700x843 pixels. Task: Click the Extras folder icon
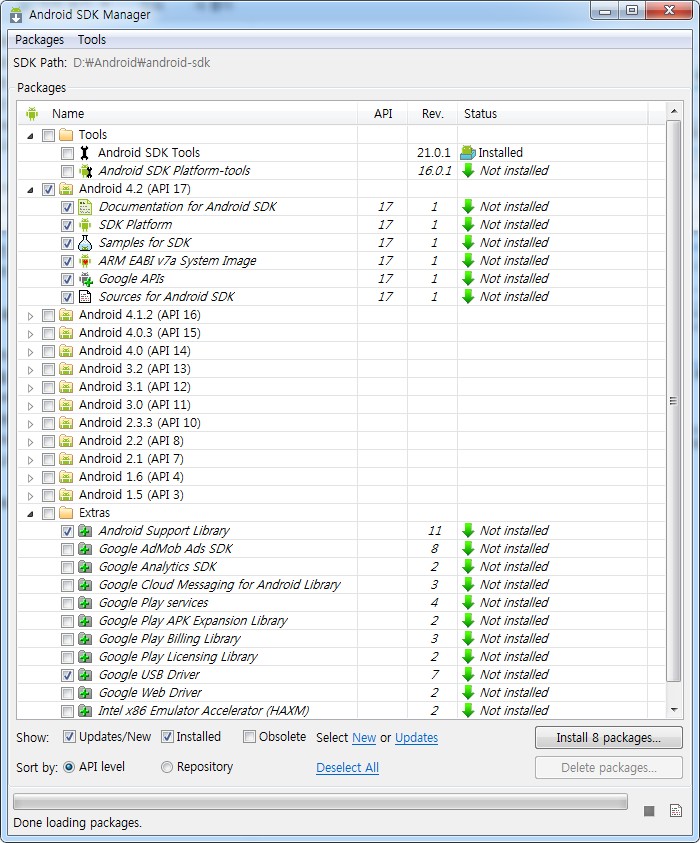[x=66, y=513]
